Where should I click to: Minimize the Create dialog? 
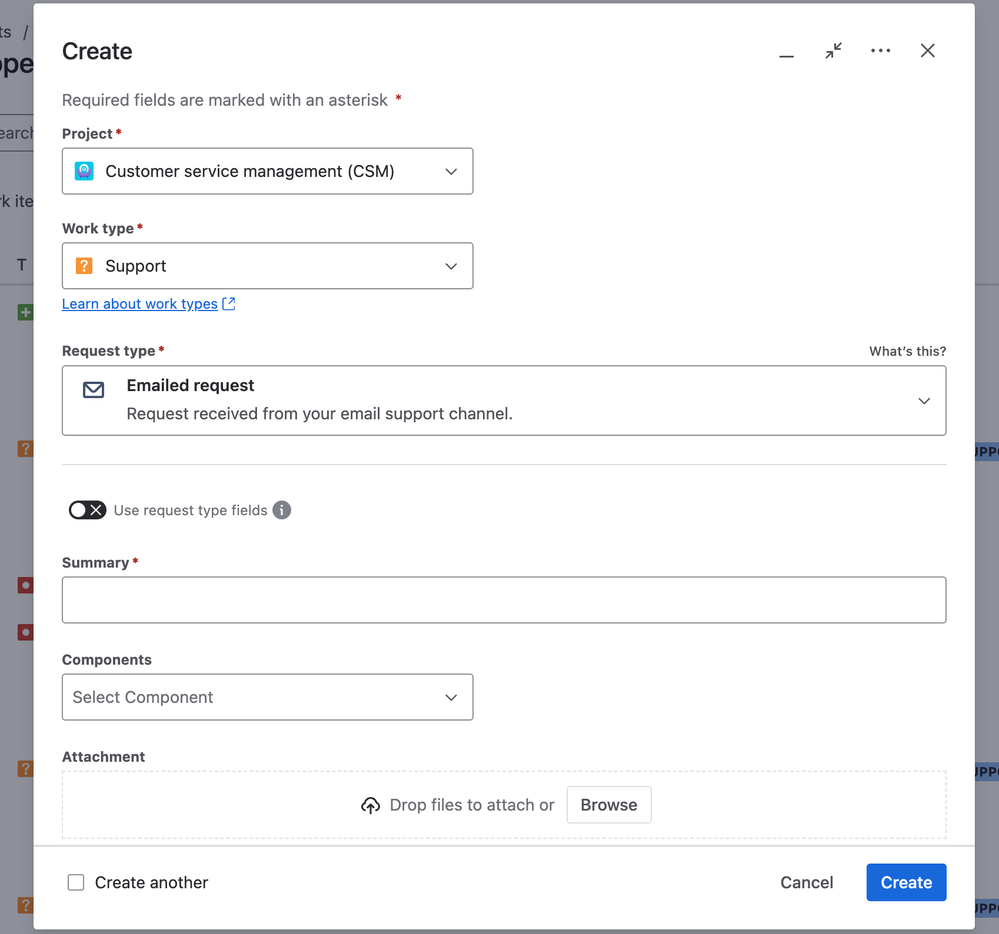tap(787, 52)
